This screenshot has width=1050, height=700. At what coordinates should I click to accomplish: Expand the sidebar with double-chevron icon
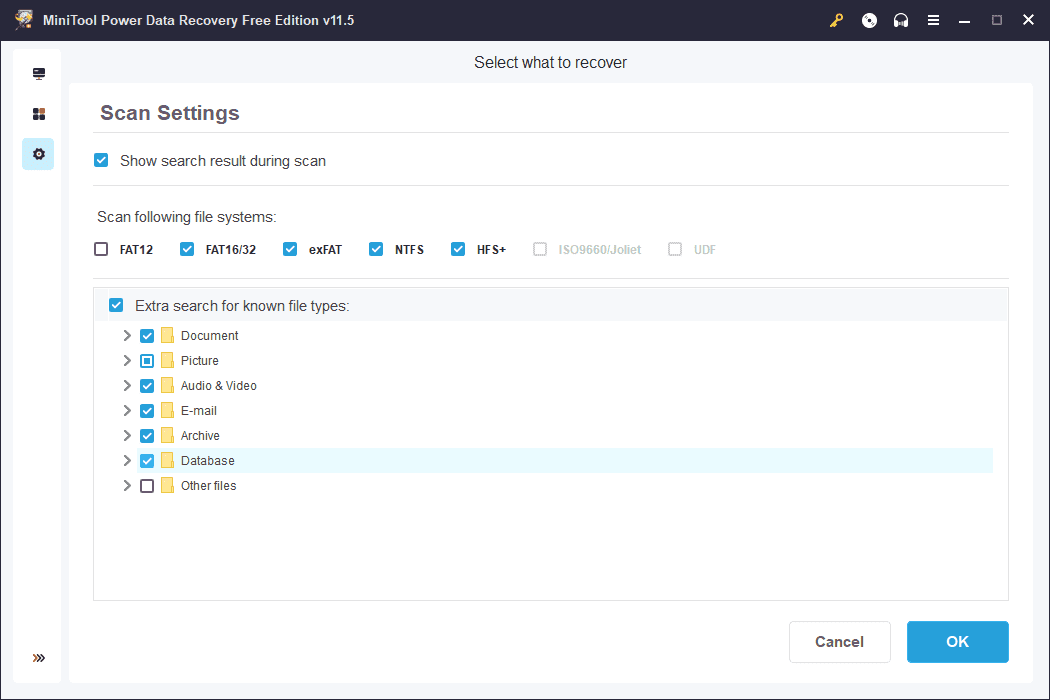[39, 658]
